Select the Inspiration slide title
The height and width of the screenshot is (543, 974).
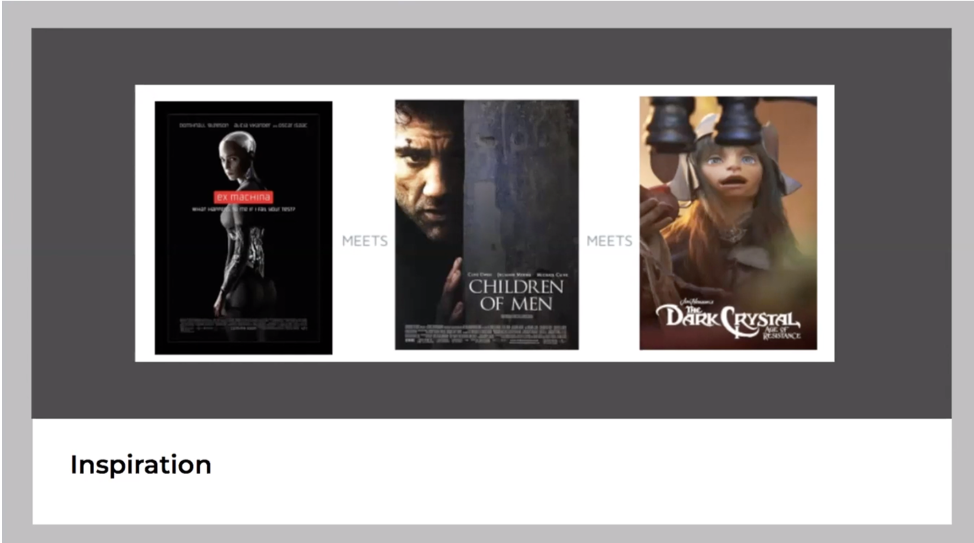click(141, 465)
